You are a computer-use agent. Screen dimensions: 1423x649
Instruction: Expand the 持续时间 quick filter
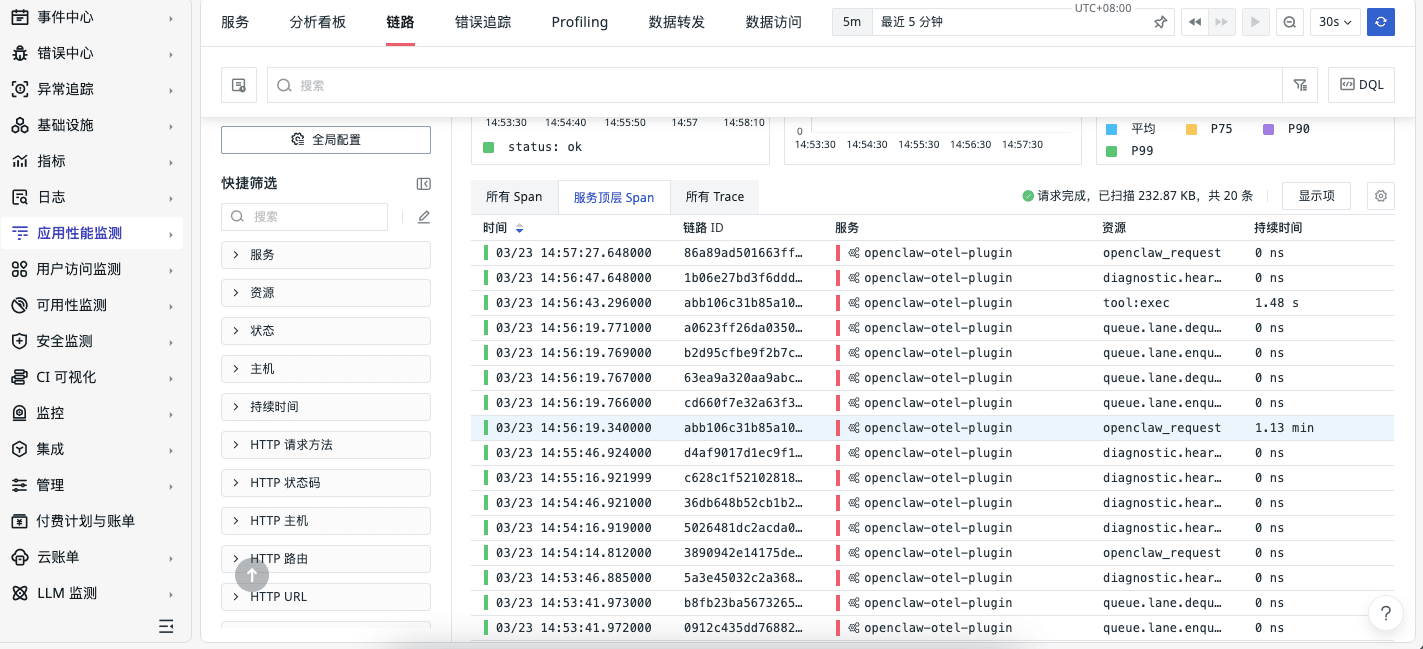pos(325,407)
